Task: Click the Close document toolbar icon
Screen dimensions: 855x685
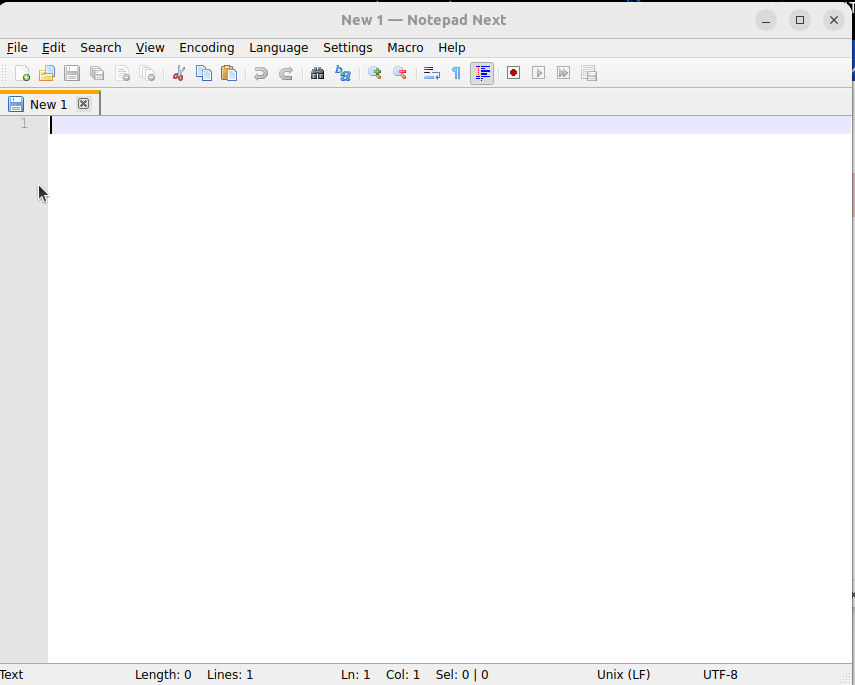Action: 123,73
